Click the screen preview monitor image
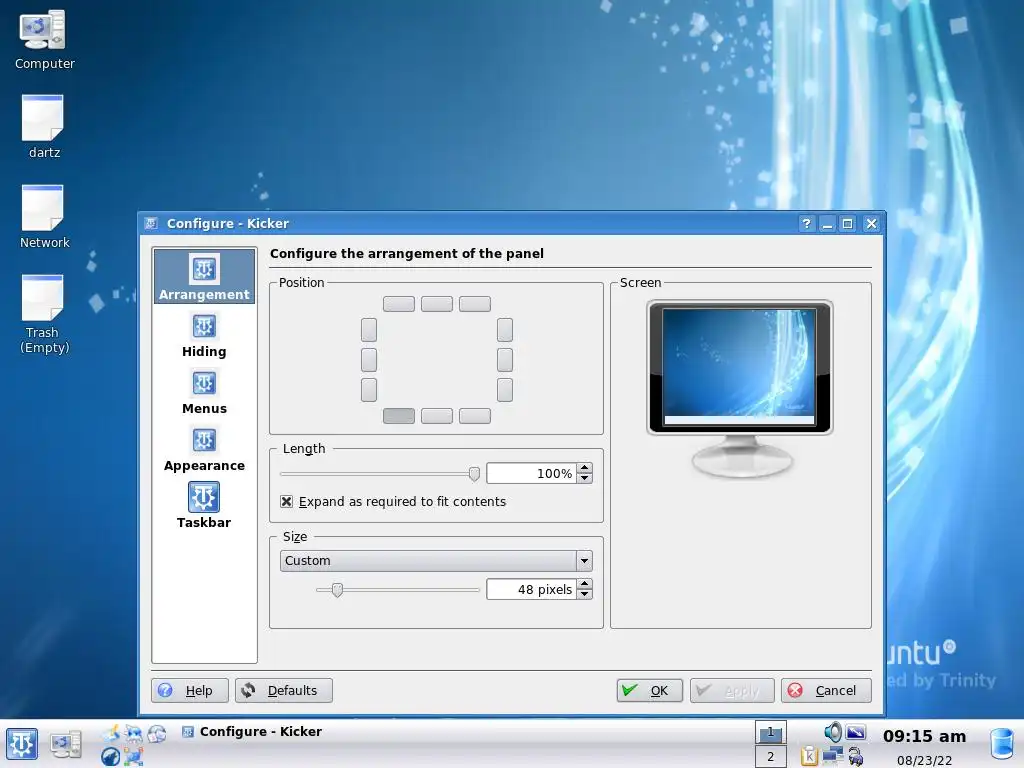 (x=739, y=389)
